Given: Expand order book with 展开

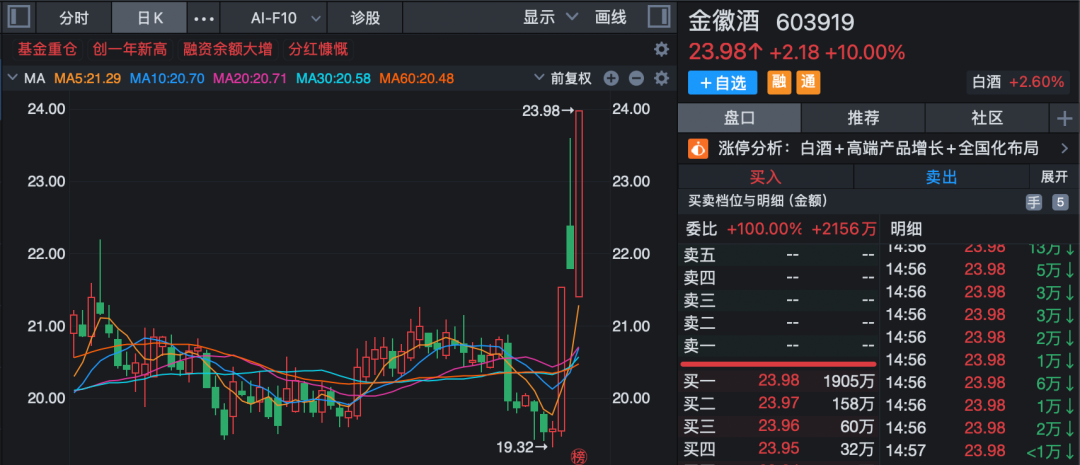Looking at the screenshot, I should (1054, 177).
